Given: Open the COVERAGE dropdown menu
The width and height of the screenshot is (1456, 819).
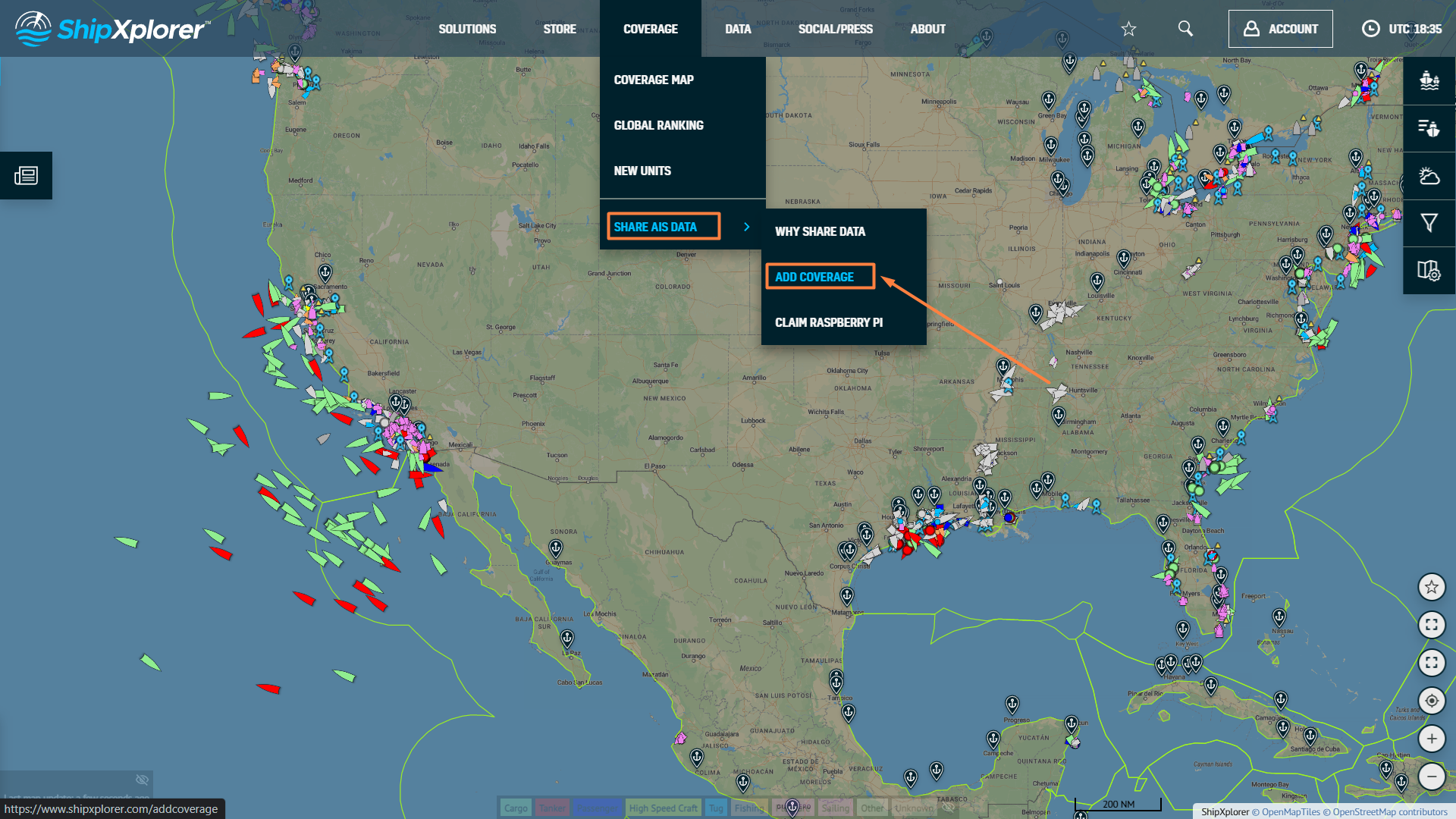Looking at the screenshot, I should [x=651, y=29].
